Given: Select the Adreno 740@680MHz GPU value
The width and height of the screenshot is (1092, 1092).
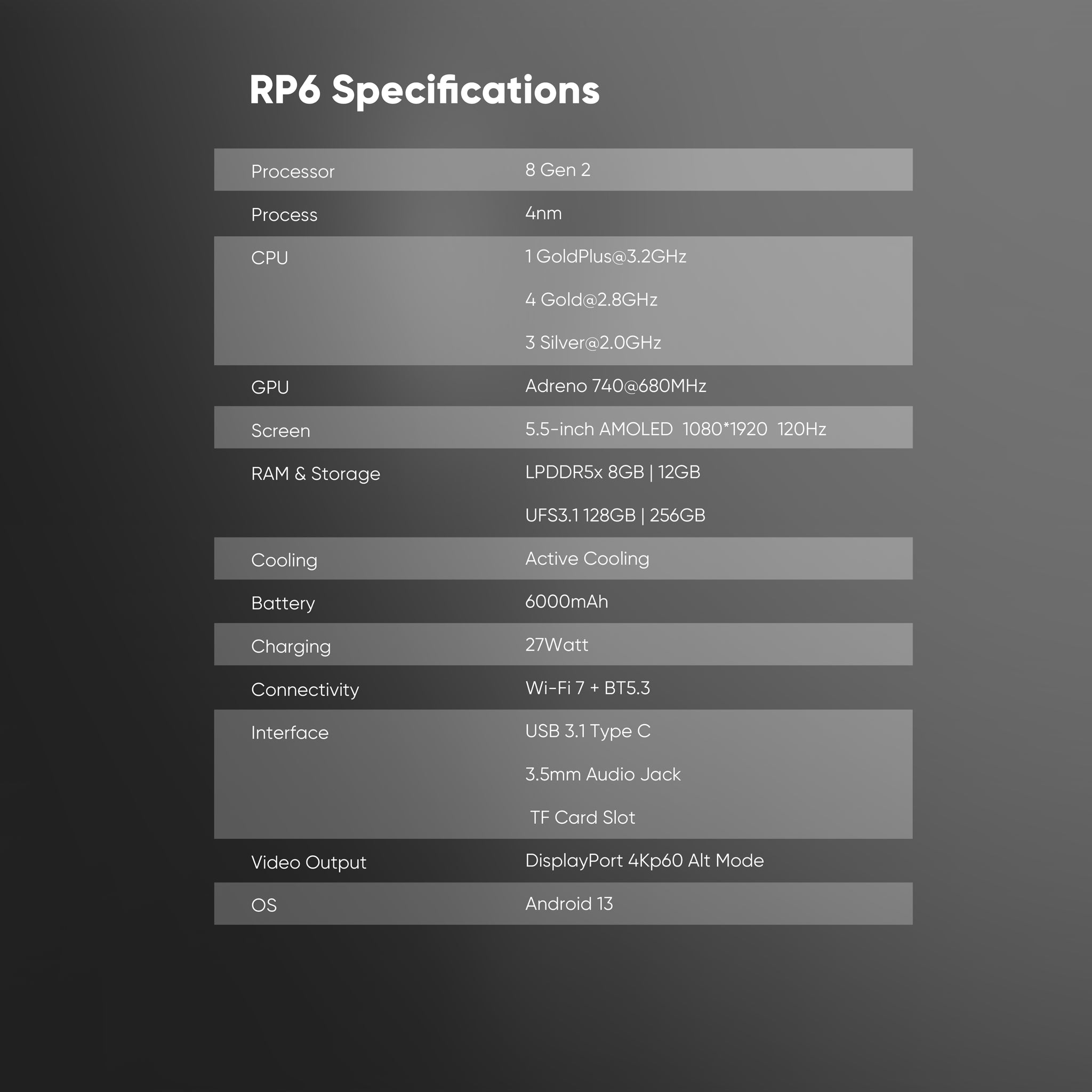Looking at the screenshot, I should (x=615, y=386).
